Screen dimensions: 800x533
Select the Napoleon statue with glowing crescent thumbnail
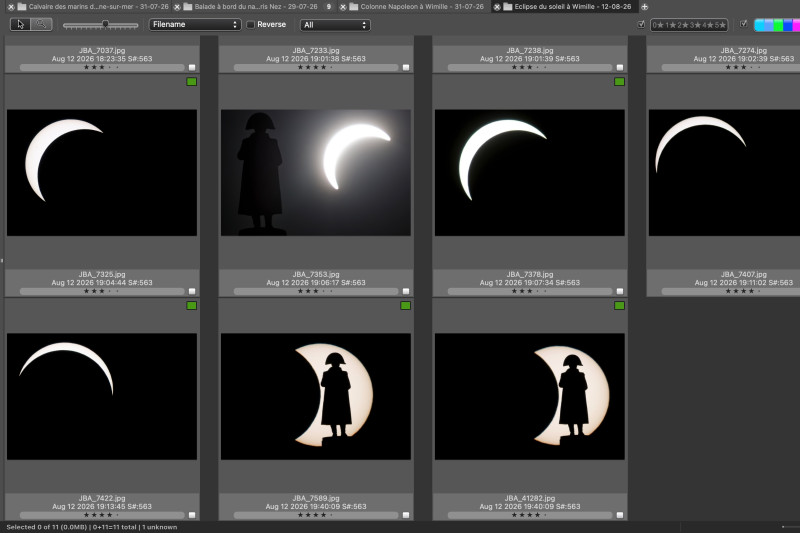click(316, 172)
